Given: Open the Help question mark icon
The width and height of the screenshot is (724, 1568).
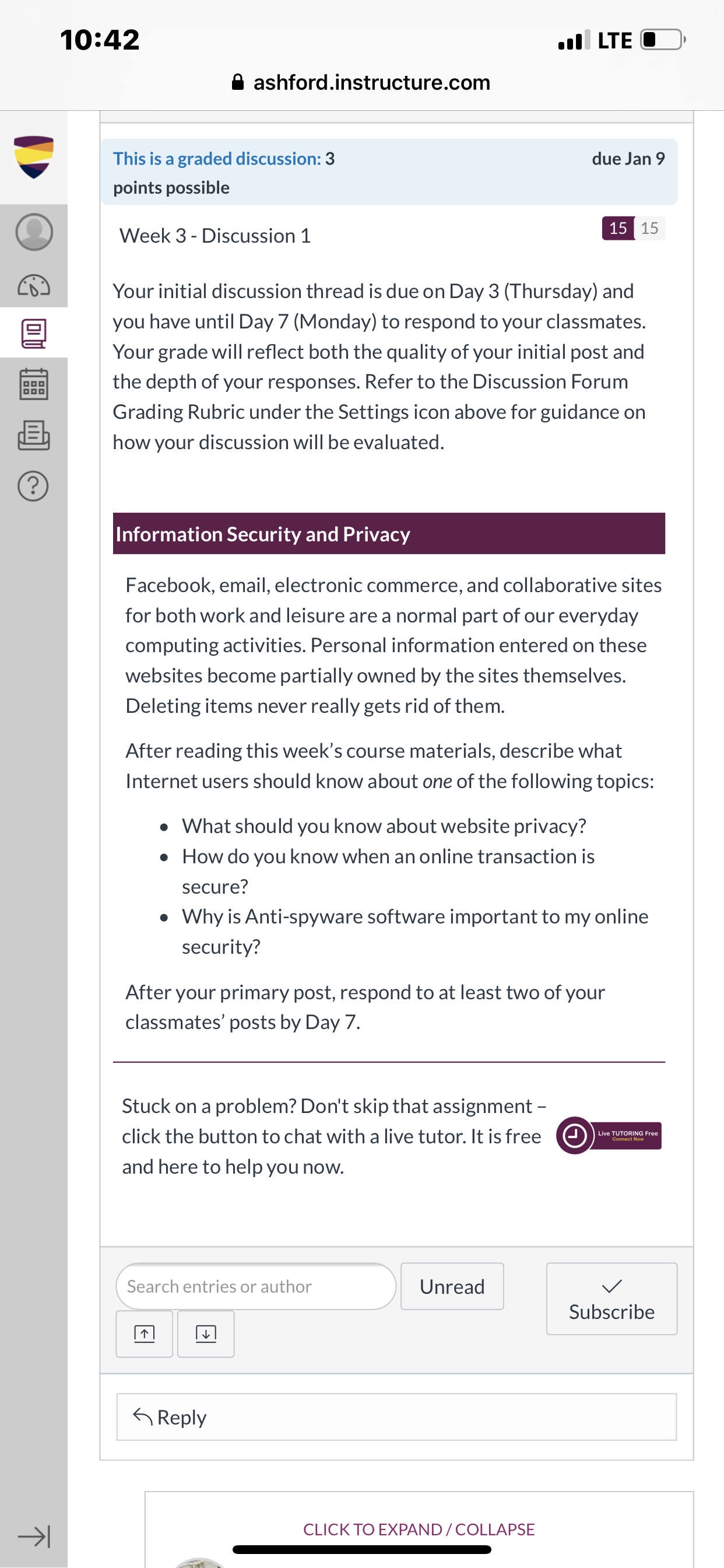Looking at the screenshot, I should click(33, 486).
